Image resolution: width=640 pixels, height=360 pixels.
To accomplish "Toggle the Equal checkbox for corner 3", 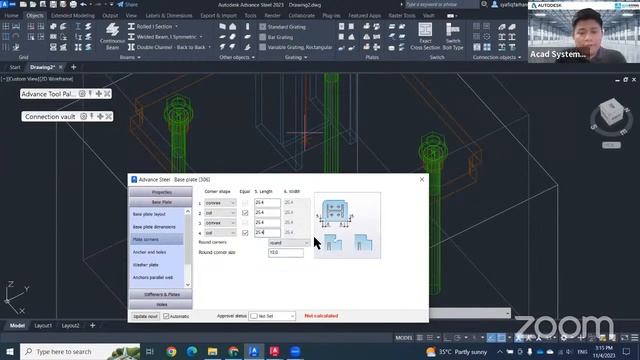I will point(245,222).
